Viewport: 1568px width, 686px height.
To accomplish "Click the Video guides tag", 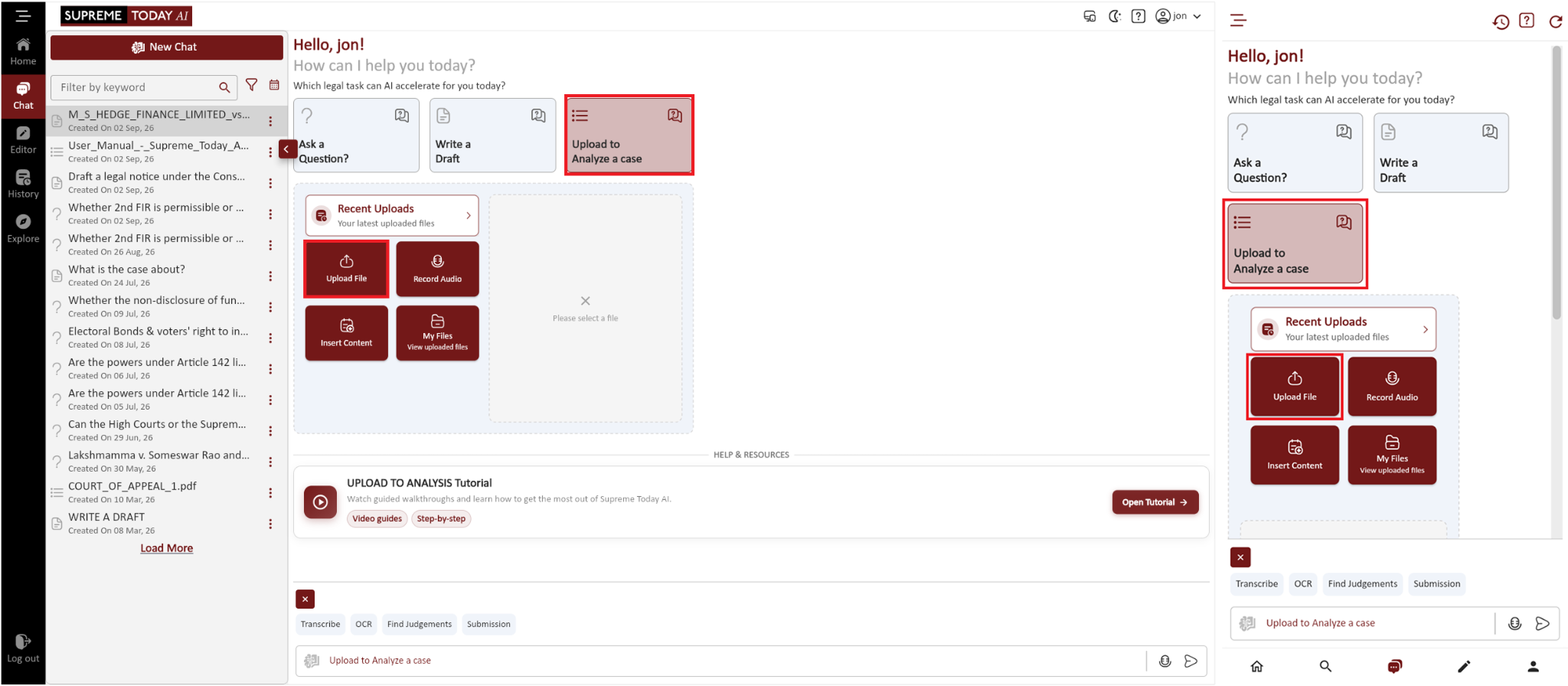I will 377,518.
